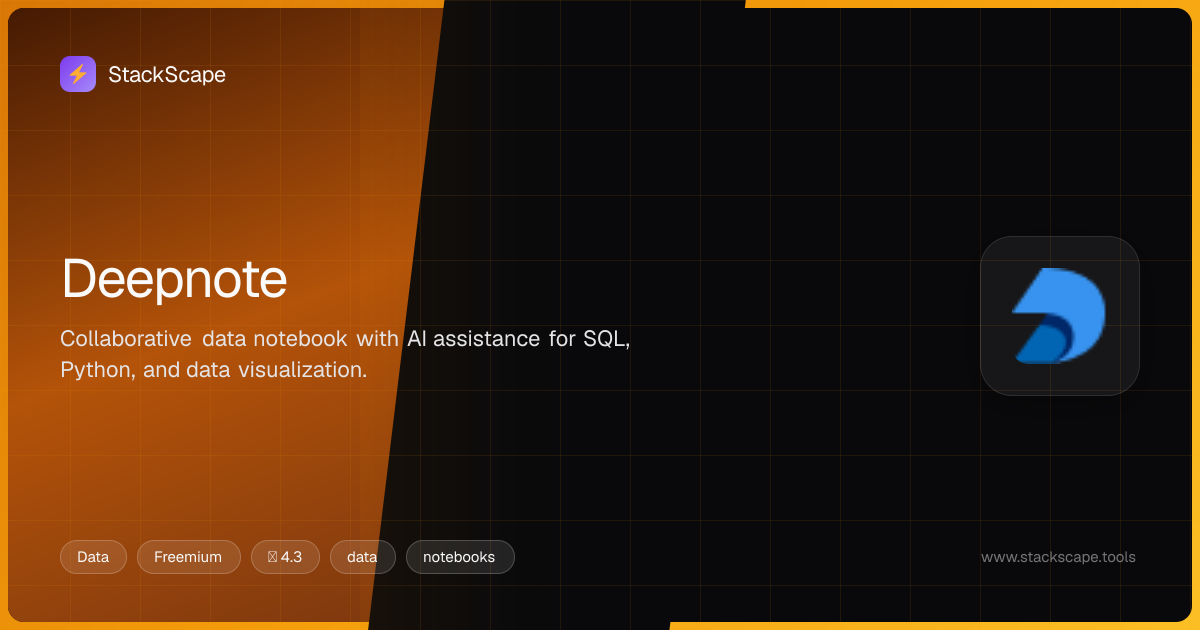Click the Data category tag
This screenshot has width=1200, height=630.
click(93, 557)
